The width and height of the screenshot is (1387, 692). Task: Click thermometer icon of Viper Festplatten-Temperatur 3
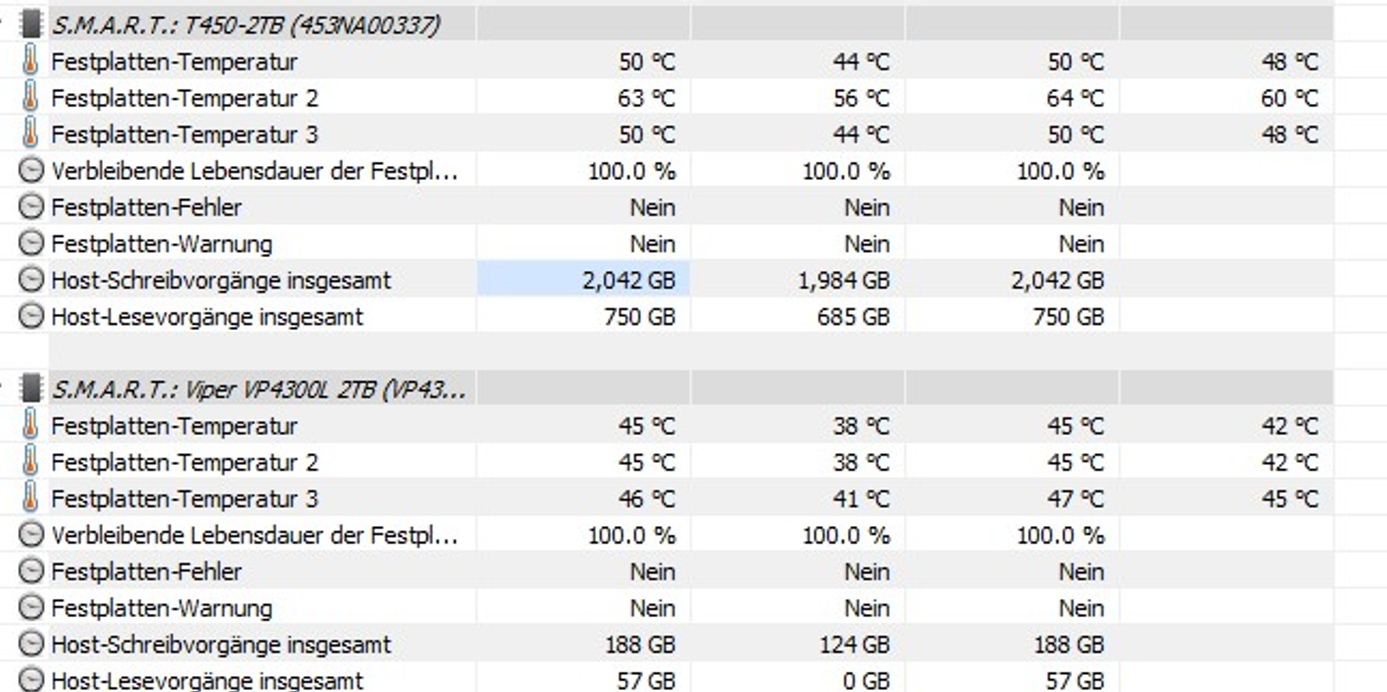pos(31,498)
